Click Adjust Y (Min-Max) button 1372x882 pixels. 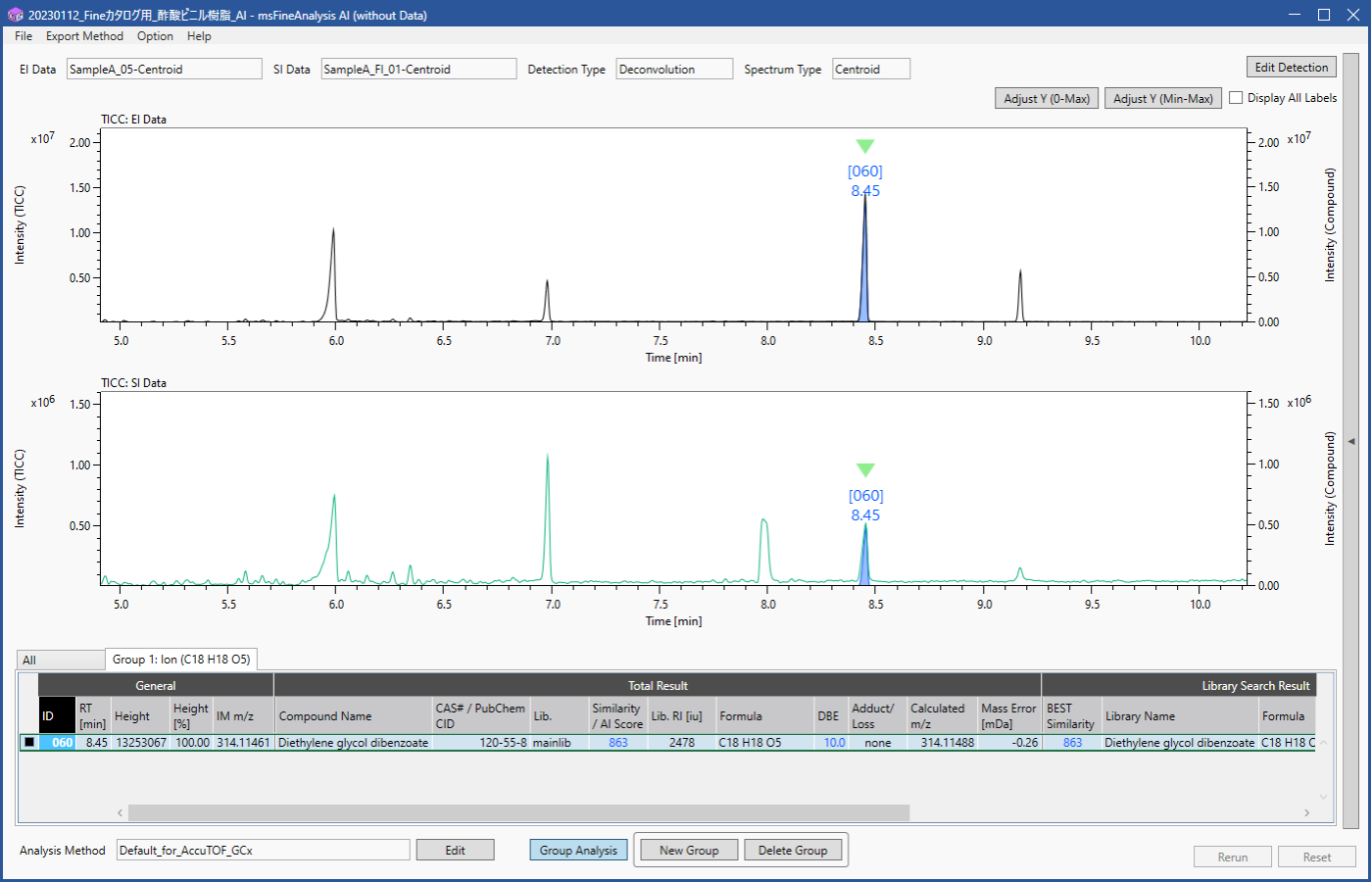[x=1163, y=98]
